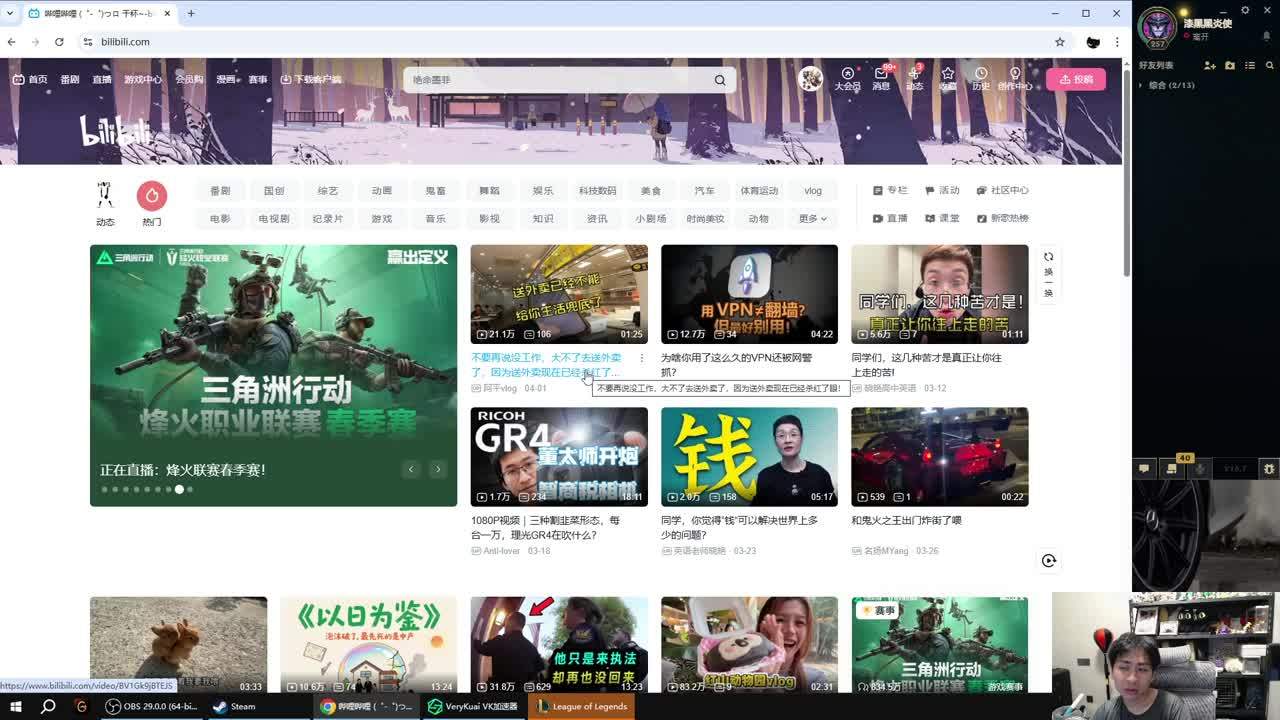Open the tab search dropdown arrow in Chrome
Viewport: 1280px width, 720px height.
point(11,14)
